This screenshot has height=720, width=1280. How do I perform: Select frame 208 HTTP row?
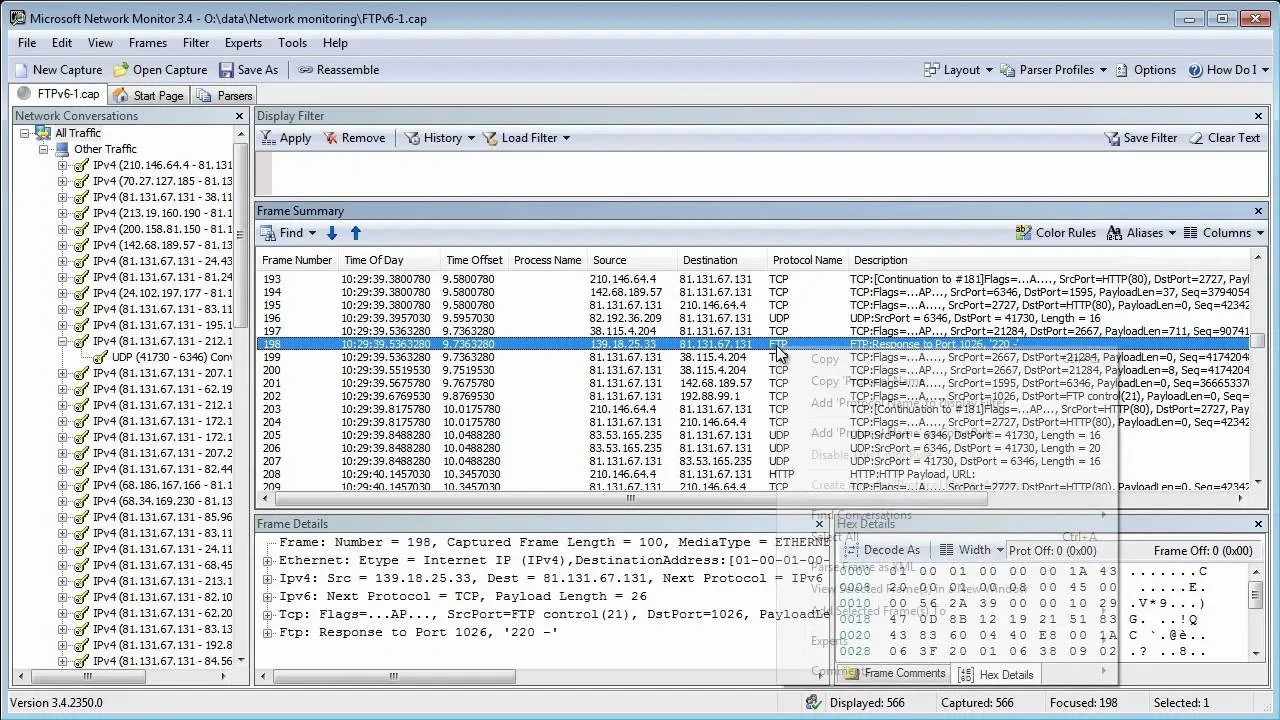(x=754, y=474)
